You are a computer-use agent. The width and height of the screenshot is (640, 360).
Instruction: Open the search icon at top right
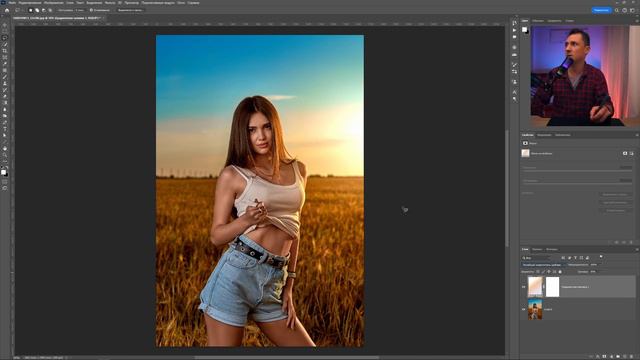point(617,10)
